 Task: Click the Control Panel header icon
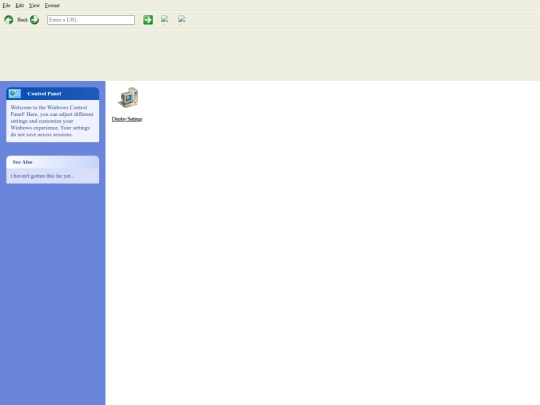[x=15, y=93]
